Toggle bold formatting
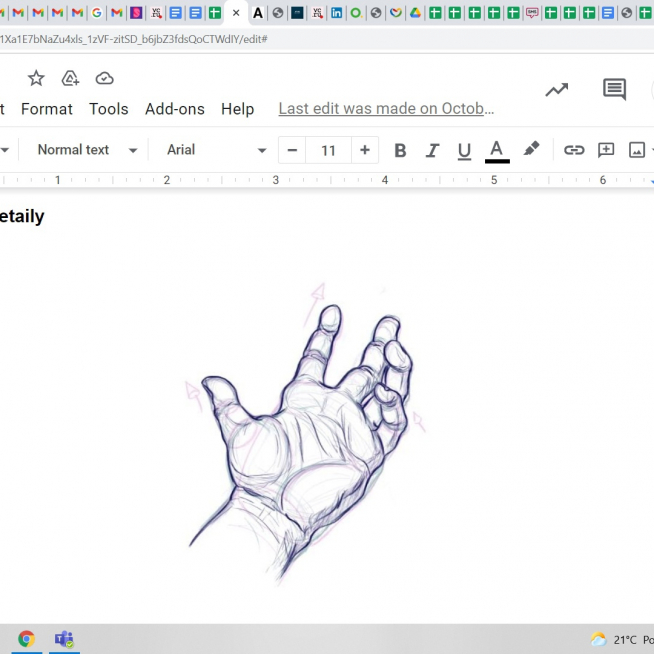Viewport: 654px width, 654px height. tap(400, 150)
